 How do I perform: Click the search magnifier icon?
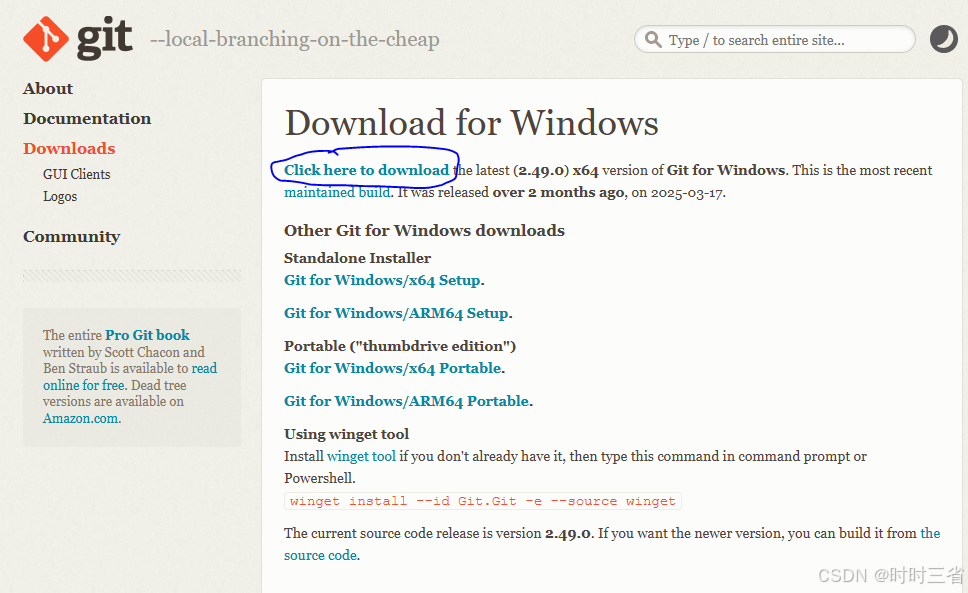(x=653, y=39)
